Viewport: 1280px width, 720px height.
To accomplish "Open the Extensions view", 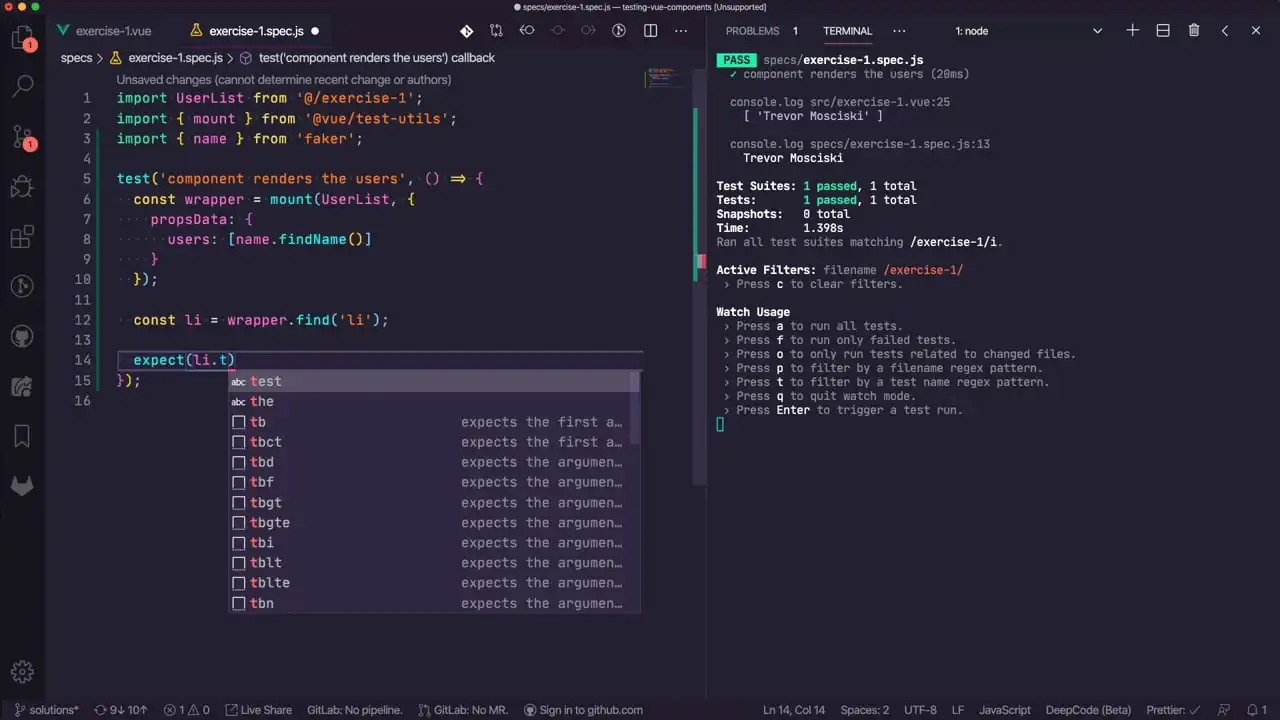I will [22, 237].
